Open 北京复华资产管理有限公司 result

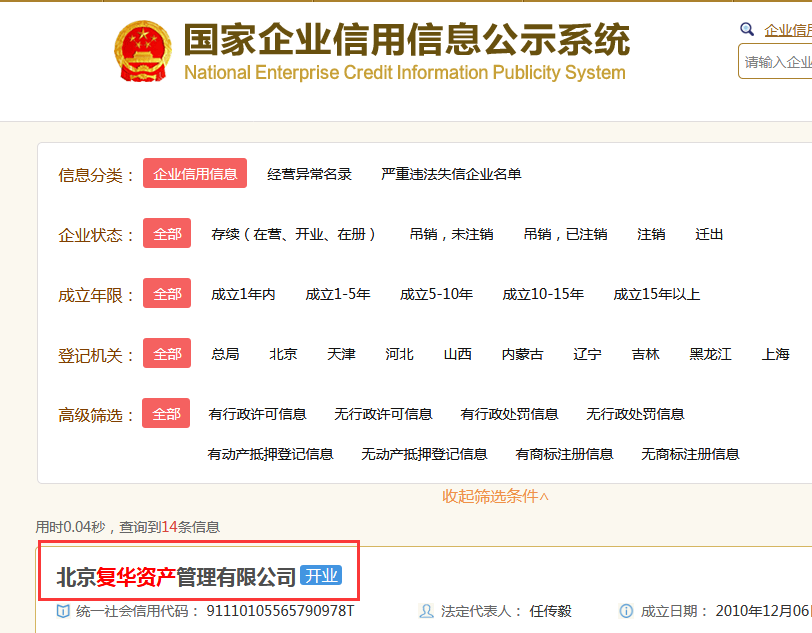click(176, 577)
